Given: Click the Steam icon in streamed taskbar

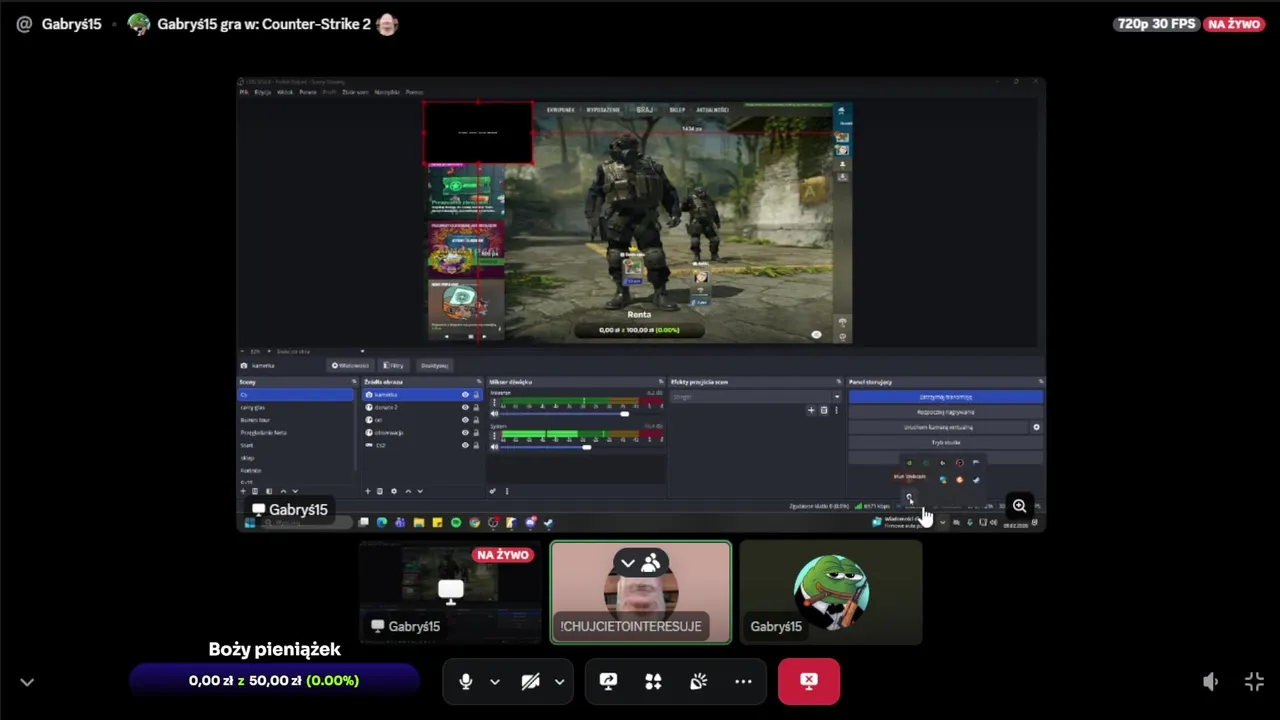Looking at the screenshot, I should point(548,522).
